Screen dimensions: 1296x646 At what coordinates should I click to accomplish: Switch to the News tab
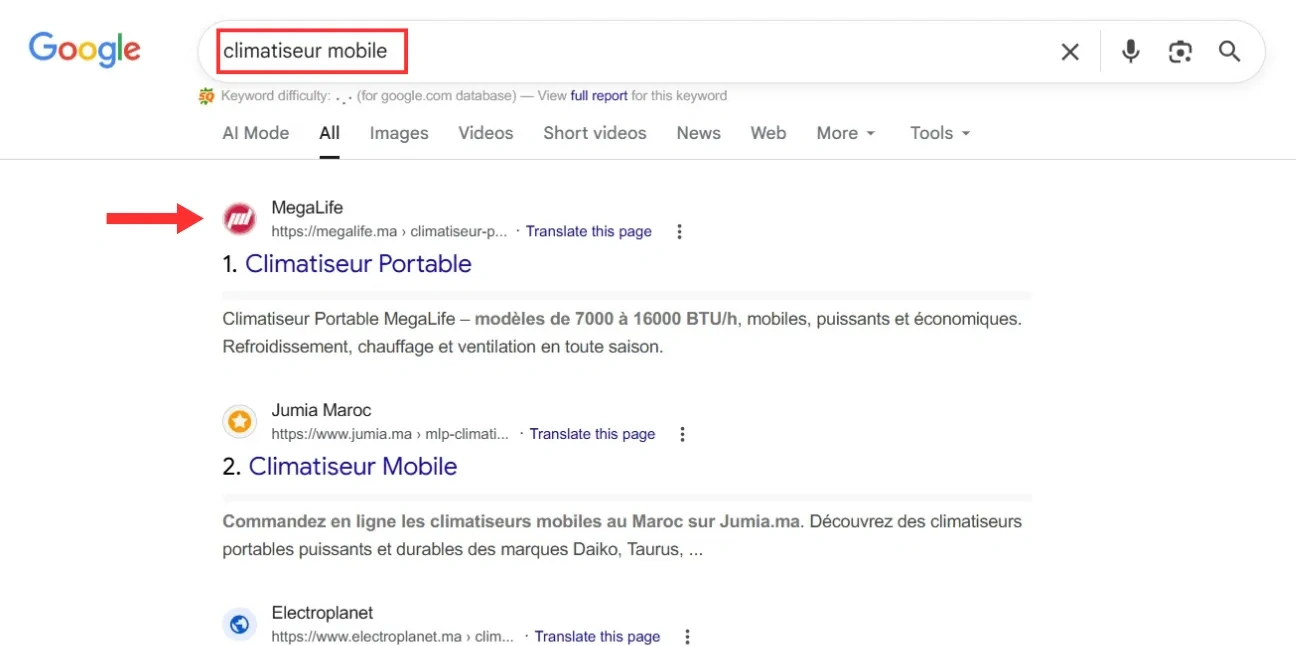(698, 133)
